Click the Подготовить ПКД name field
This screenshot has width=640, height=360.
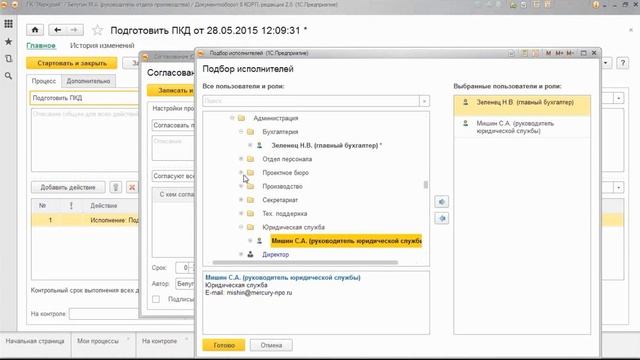pos(84,98)
